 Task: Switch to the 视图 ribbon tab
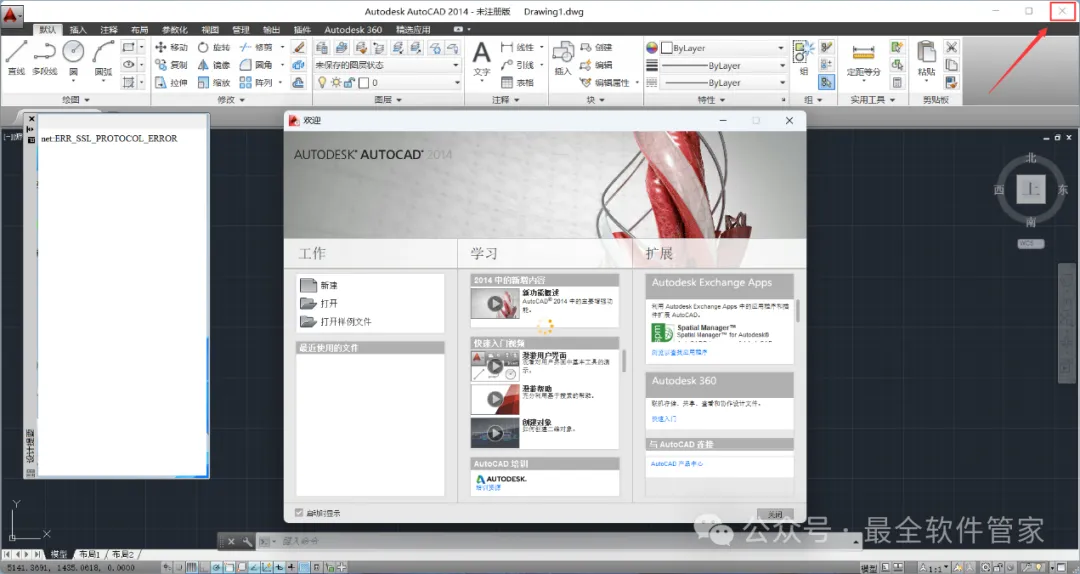(x=210, y=30)
